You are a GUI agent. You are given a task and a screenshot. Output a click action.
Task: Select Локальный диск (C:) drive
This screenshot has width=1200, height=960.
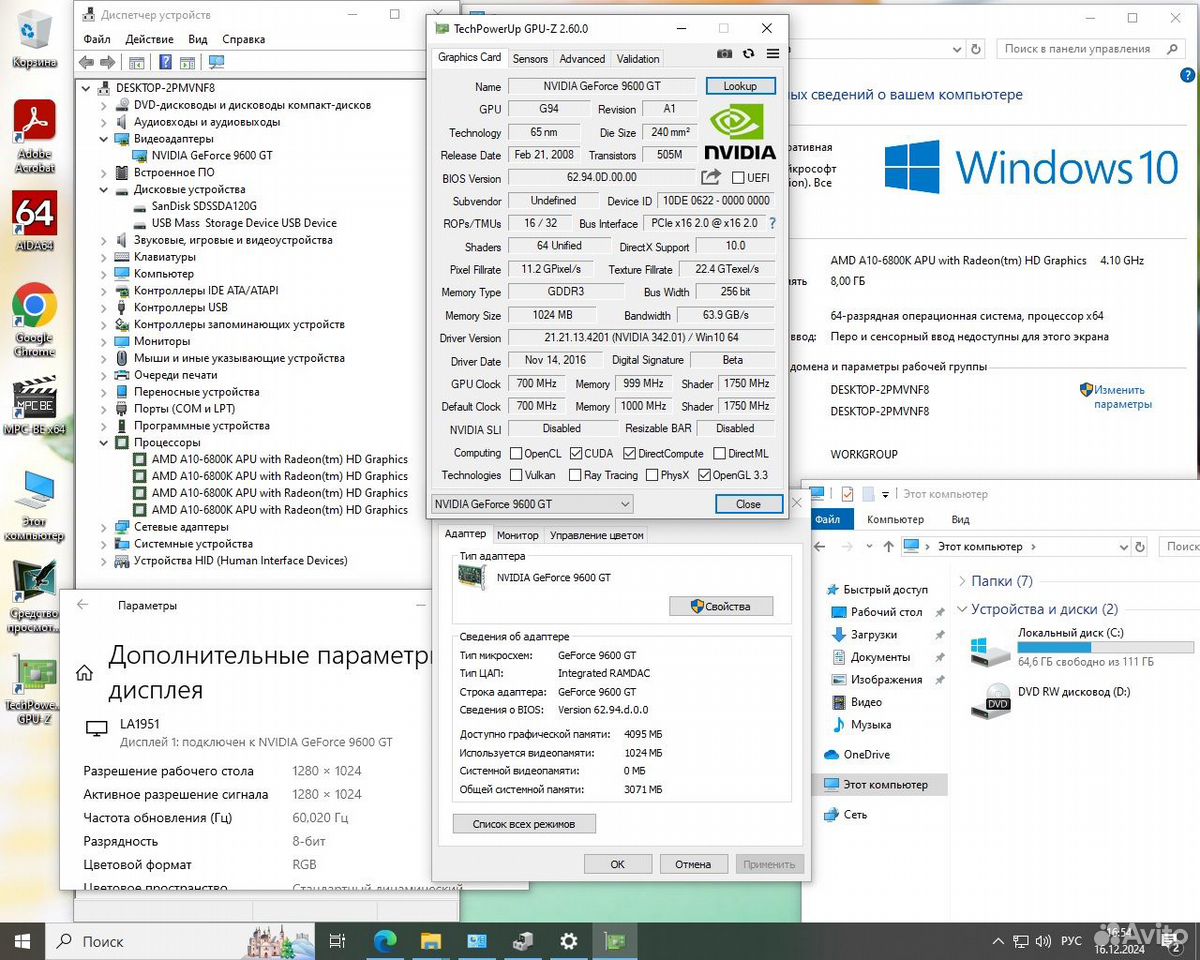(1082, 647)
